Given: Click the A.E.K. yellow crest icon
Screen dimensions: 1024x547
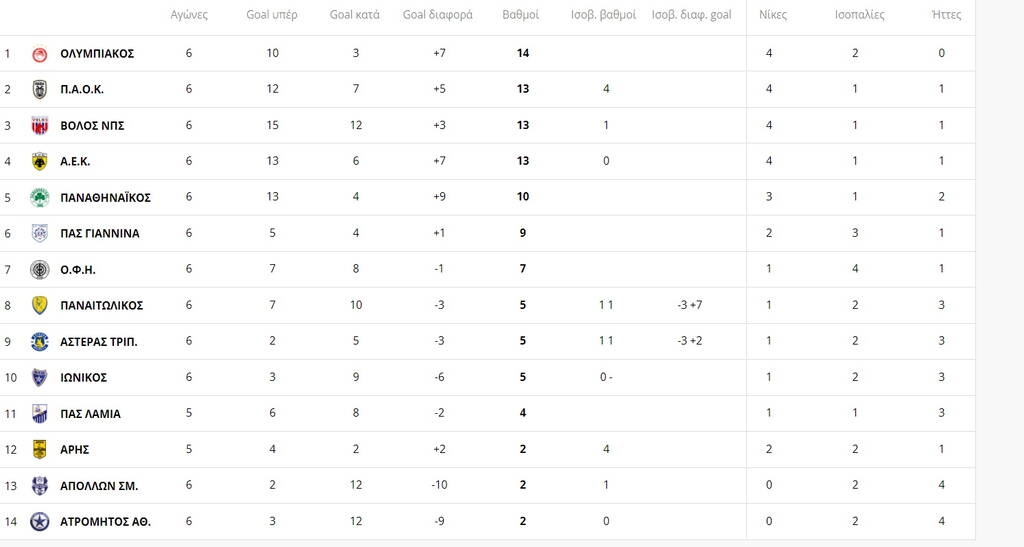Looking at the screenshot, I should pyautogui.click(x=40, y=162).
